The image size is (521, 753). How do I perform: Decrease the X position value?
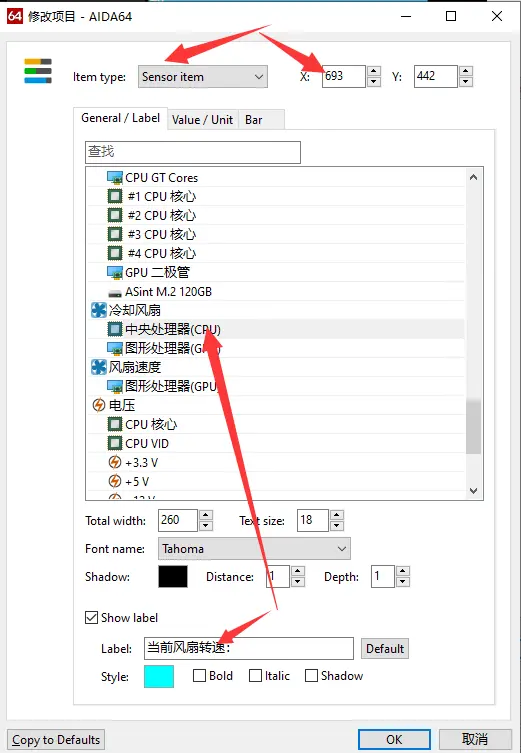(x=374, y=82)
